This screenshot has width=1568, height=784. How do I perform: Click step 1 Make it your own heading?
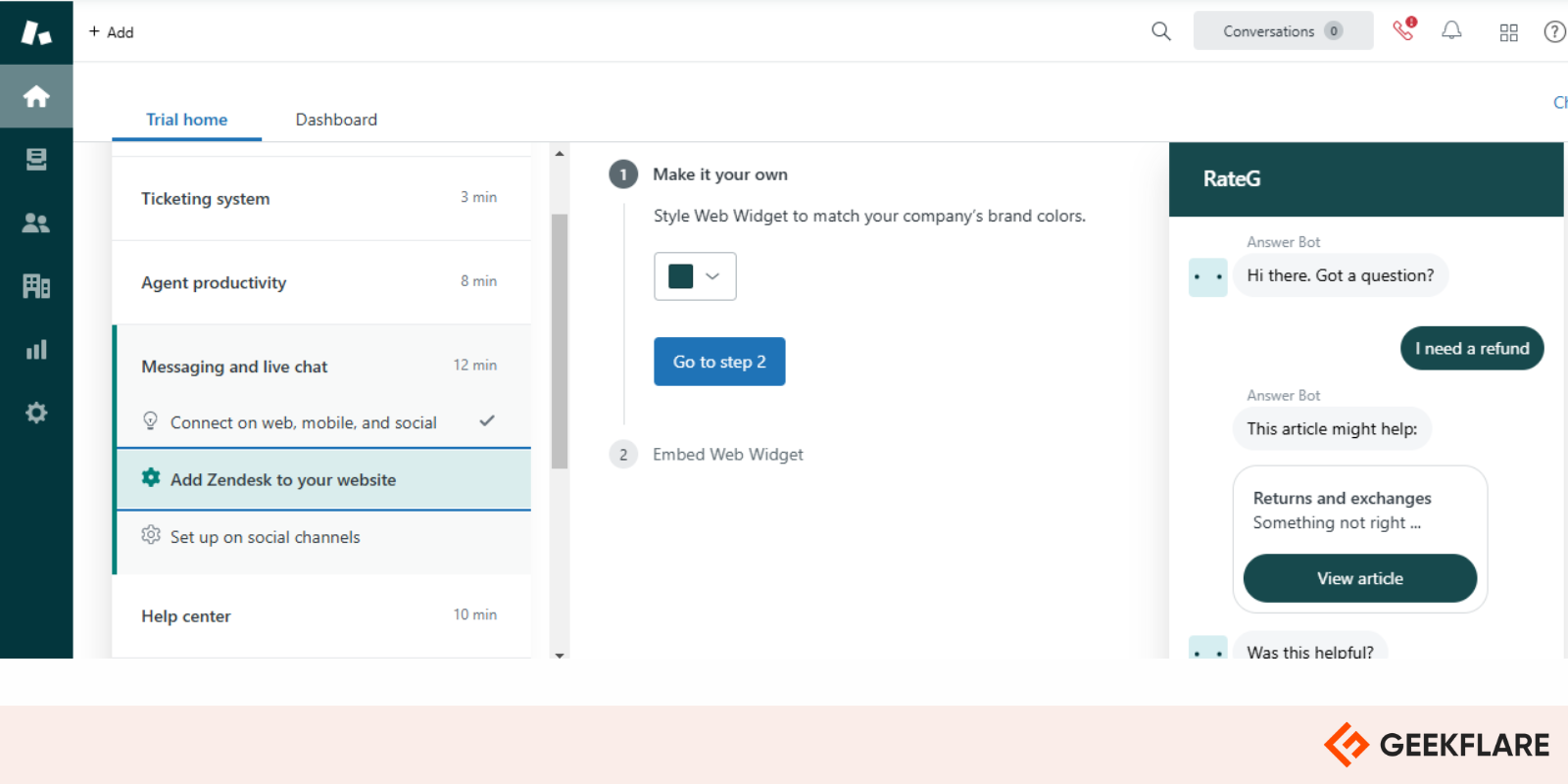[x=720, y=174]
